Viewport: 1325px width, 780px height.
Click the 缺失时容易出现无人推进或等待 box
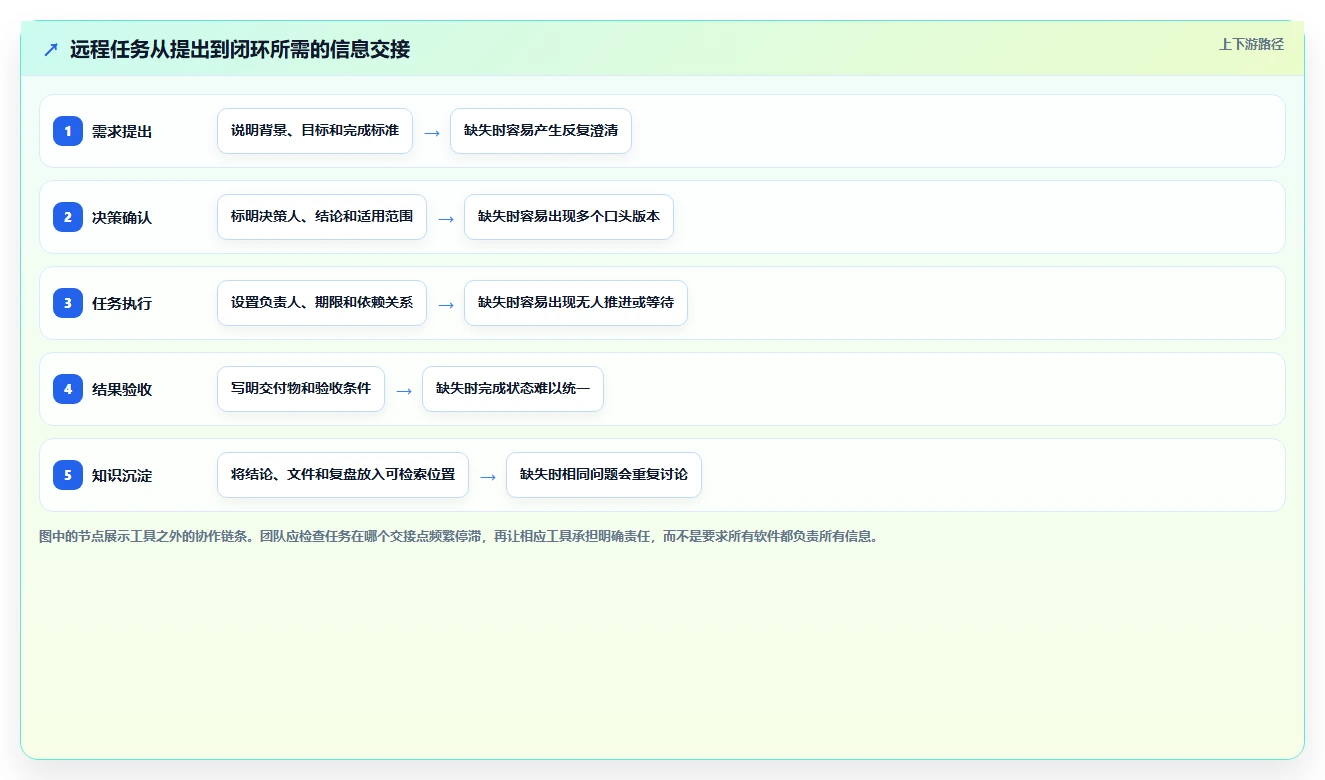576,303
